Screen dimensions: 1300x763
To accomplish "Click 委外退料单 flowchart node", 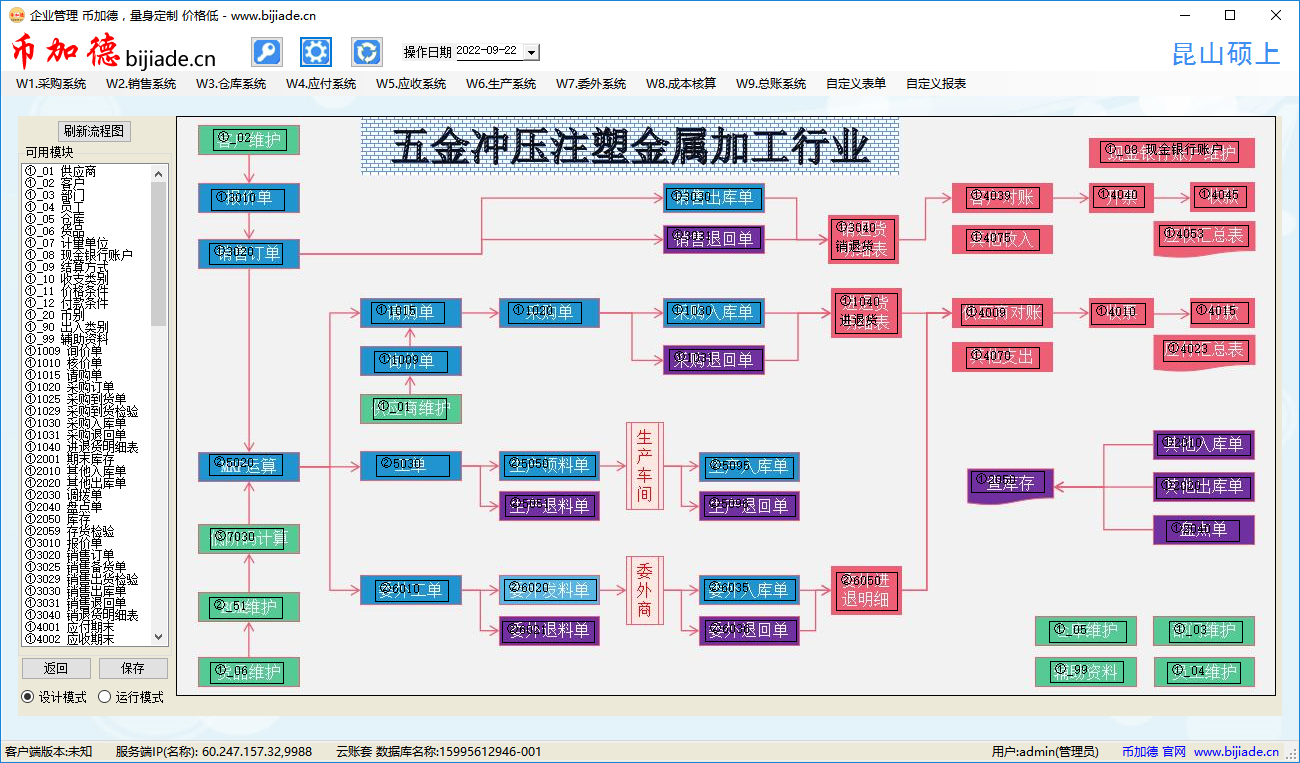I will [549, 630].
